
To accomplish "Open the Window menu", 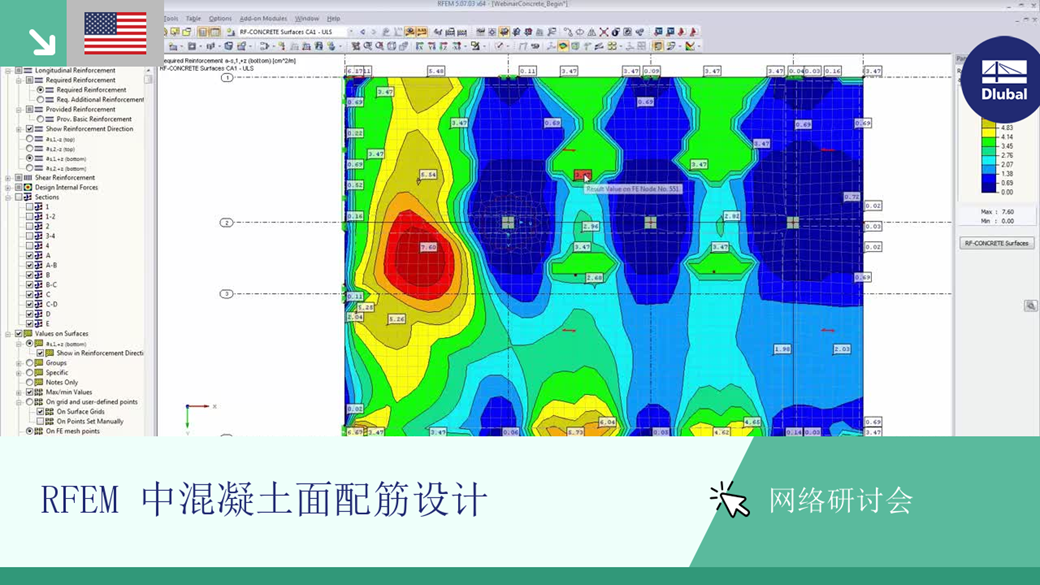I will (306, 19).
